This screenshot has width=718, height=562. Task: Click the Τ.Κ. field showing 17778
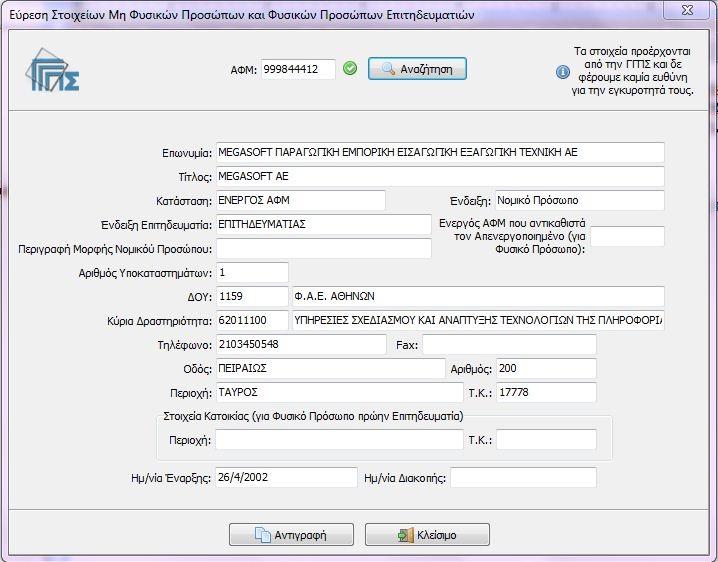(546, 393)
